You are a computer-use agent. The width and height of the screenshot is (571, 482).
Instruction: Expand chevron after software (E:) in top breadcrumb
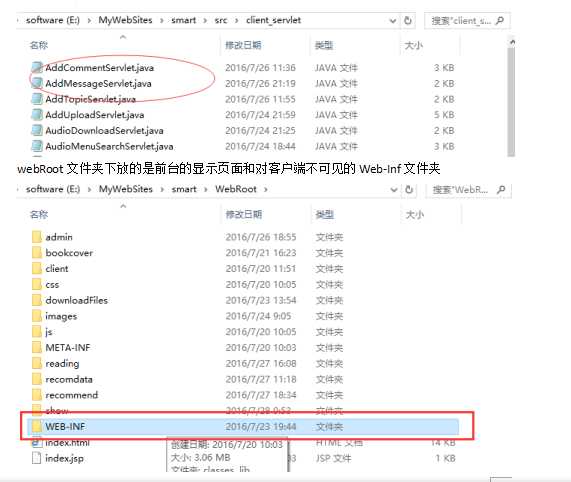click(x=89, y=20)
